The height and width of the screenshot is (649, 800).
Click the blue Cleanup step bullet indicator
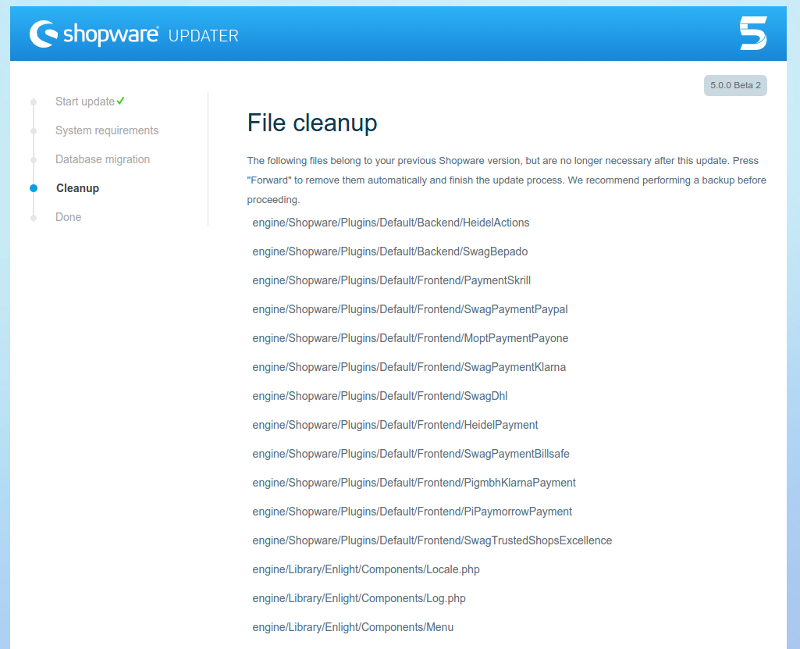click(x=33, y=188)
